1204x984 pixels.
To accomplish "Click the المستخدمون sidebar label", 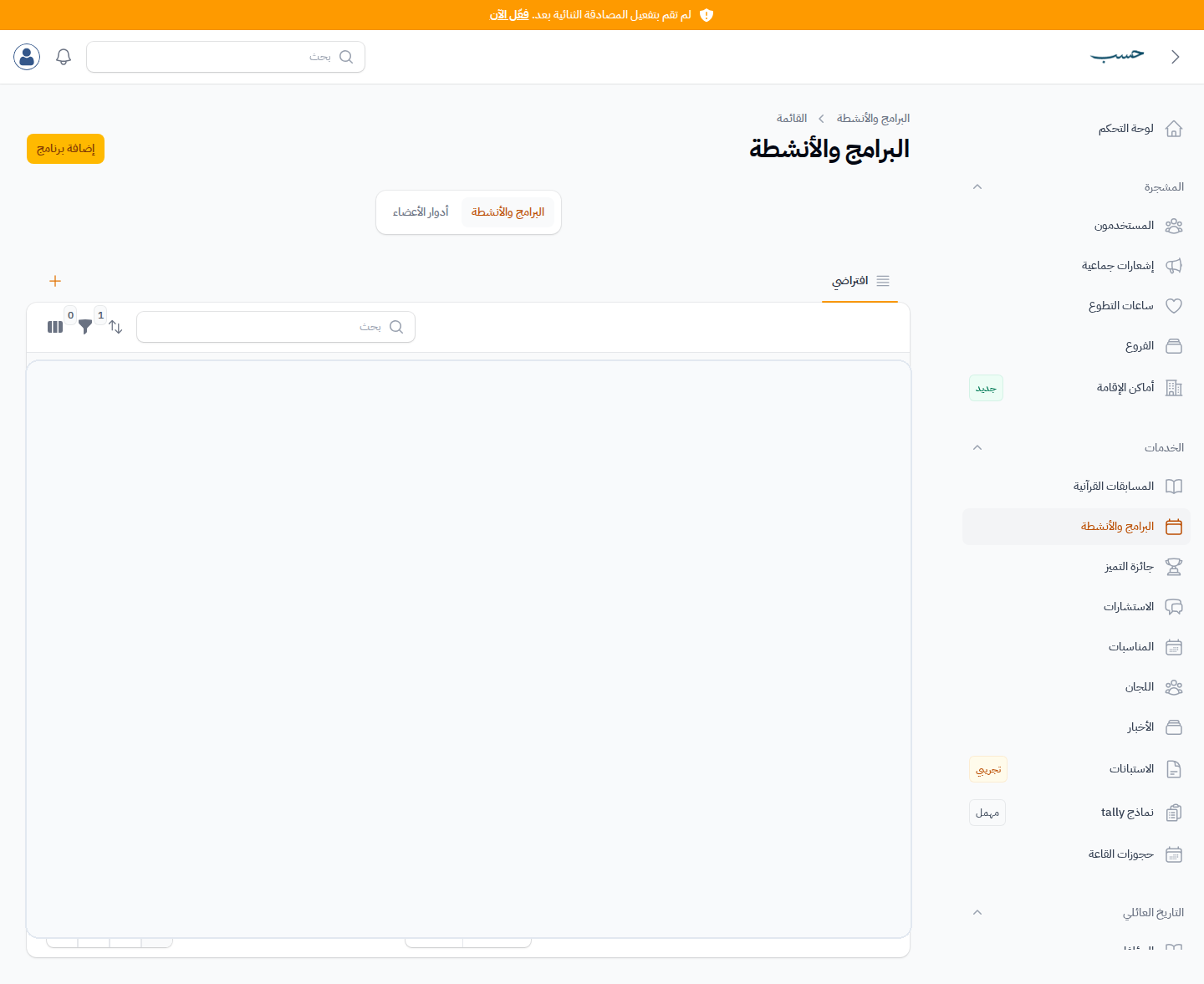I will click(1124, 226).
